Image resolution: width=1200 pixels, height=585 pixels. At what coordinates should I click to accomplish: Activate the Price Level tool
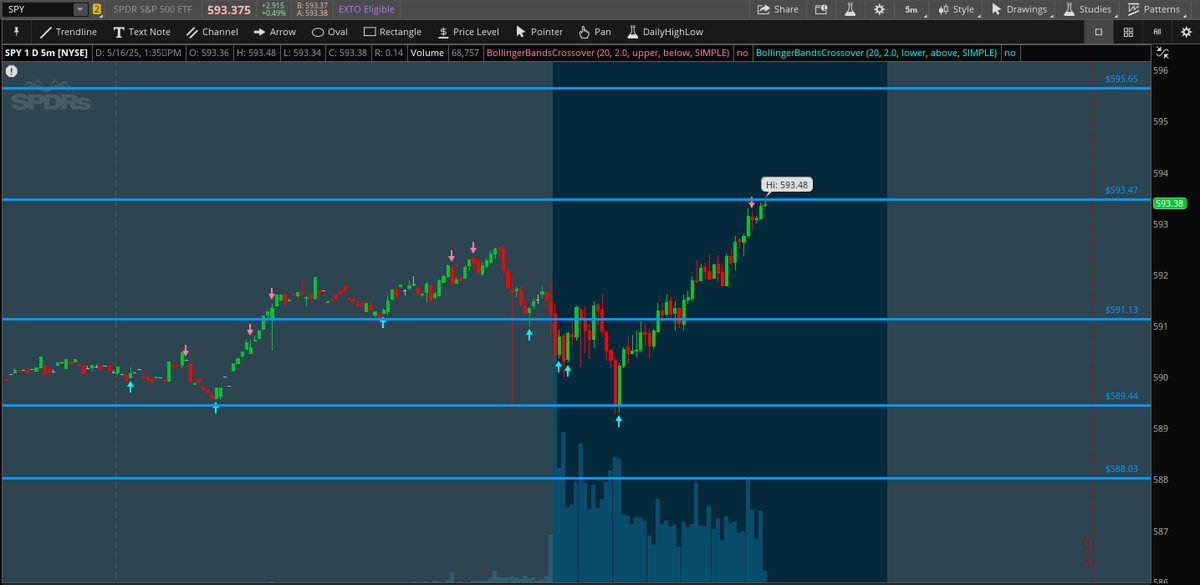(x=468, y=31)
